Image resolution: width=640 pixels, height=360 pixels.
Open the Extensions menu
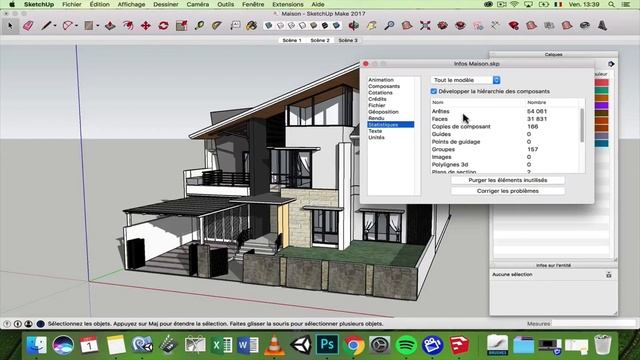coord(288,4)
